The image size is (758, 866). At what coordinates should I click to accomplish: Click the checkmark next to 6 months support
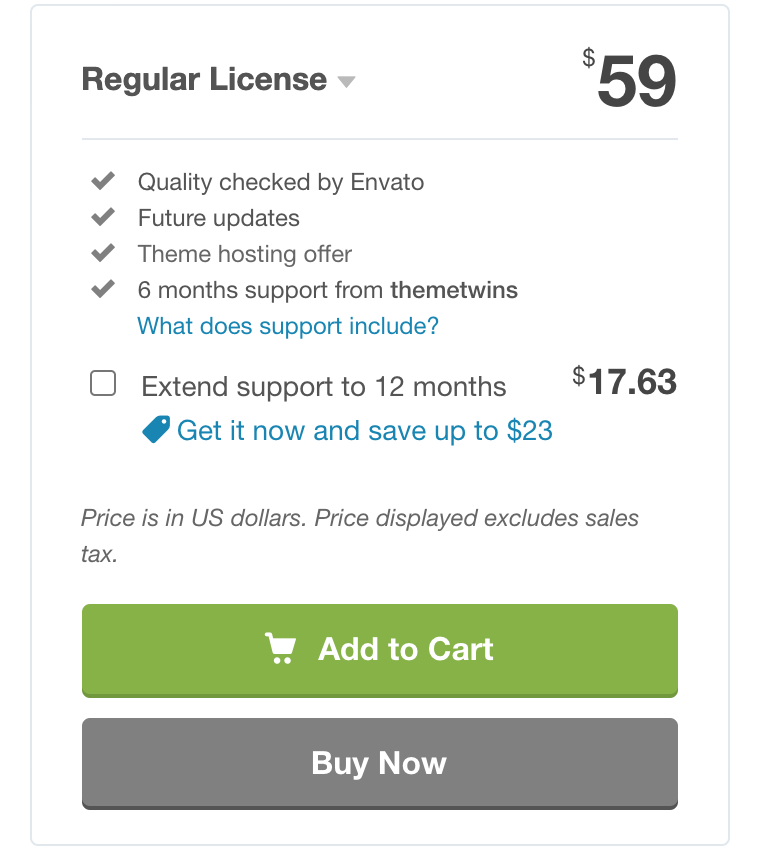pyautogui.click(x=102, y=289)
